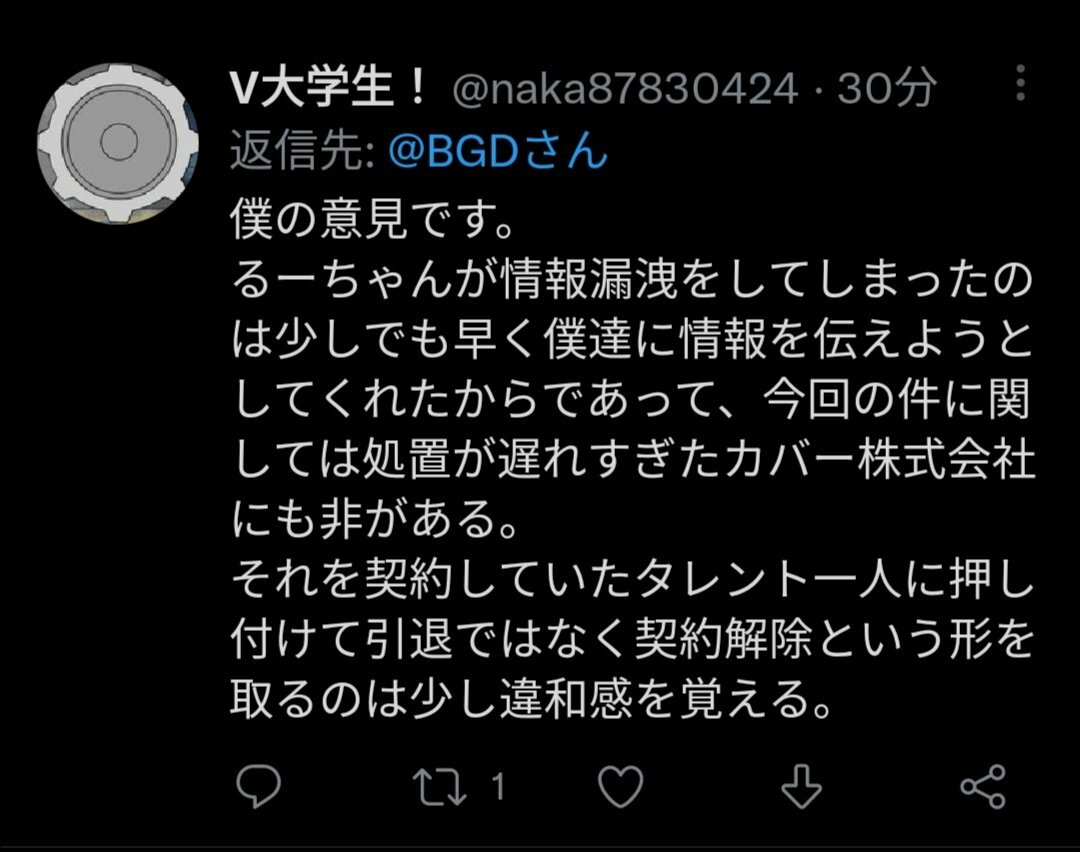Open the reply speech bubble icon
The width and height of the screenshot is (1080, 852).
pos(258,786)
